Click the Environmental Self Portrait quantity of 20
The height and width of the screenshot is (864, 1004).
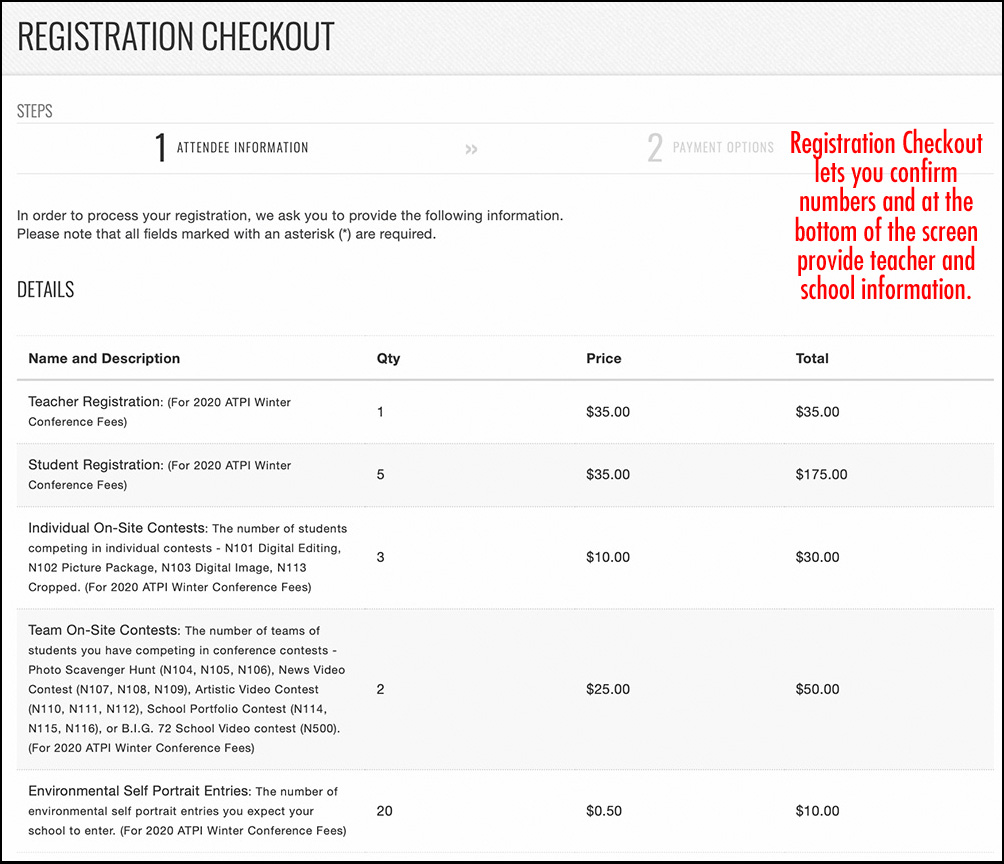[x=384, y=811]
